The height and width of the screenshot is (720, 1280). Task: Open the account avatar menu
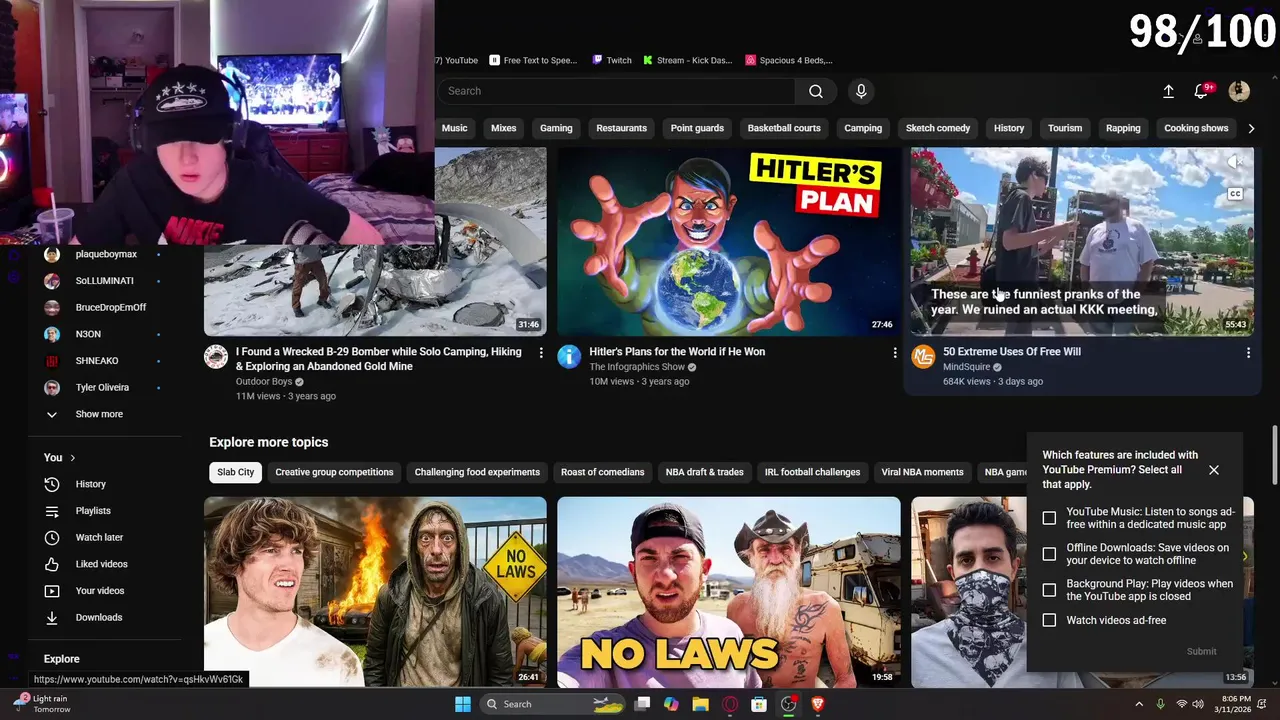[x=1239, y=91]
